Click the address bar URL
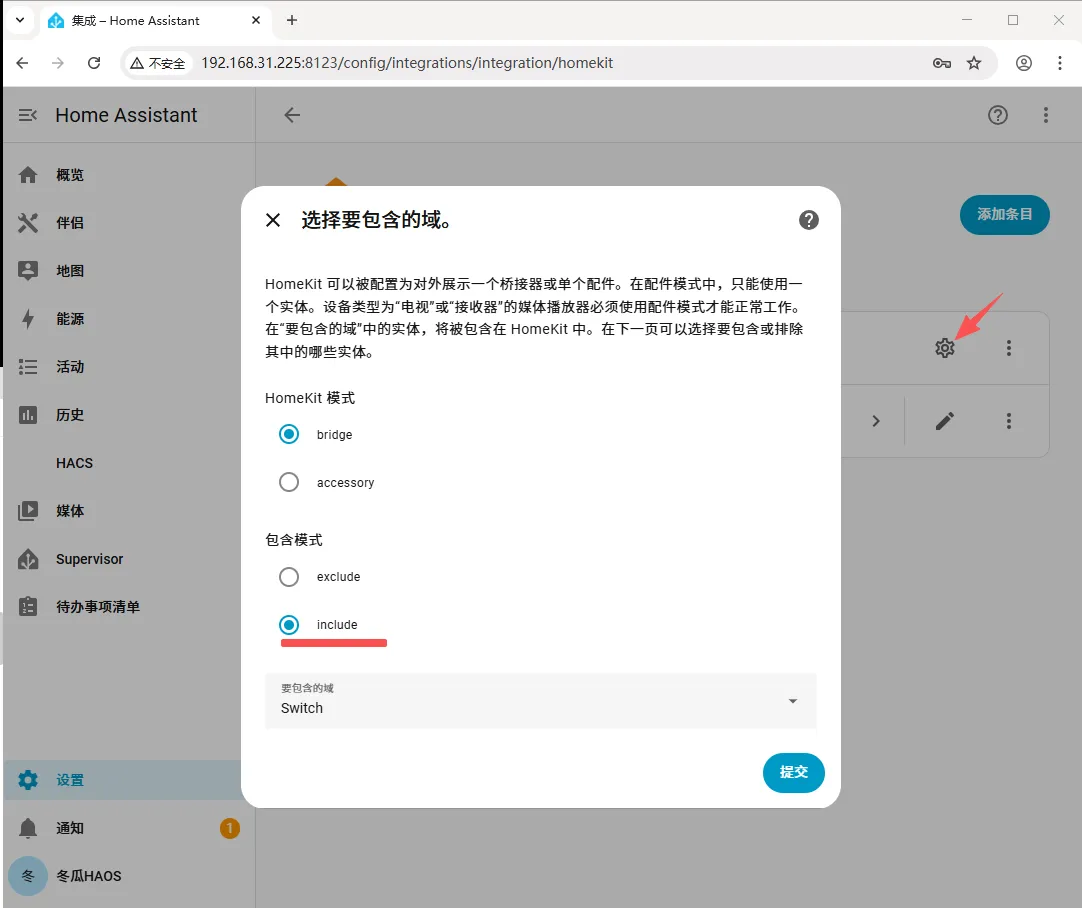The image size is (1082, 908). click(x=407, y=63)
